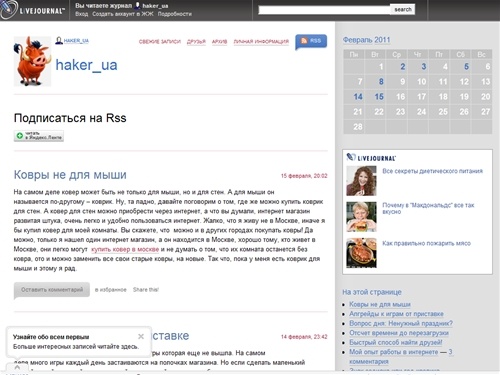
Task: Click heading 'Подписаться на Rss'
Action: pyautogui.click(x=70, y=118)
